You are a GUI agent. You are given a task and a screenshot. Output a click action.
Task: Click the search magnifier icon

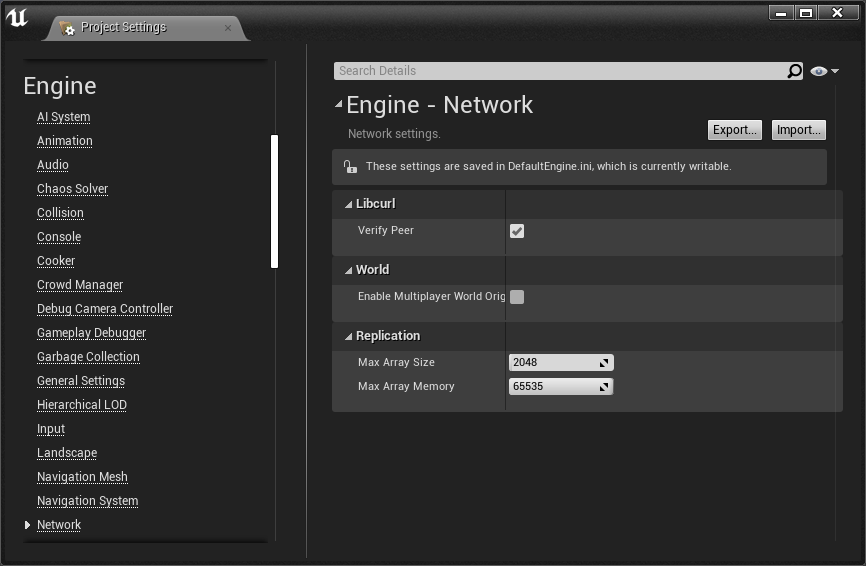click(x=794, y=71)
